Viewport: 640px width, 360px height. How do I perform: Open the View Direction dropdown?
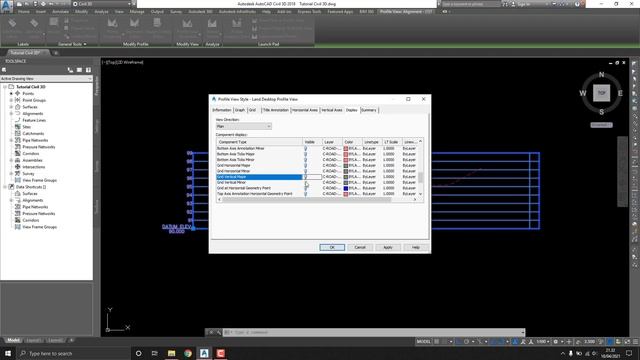[244, 127]
